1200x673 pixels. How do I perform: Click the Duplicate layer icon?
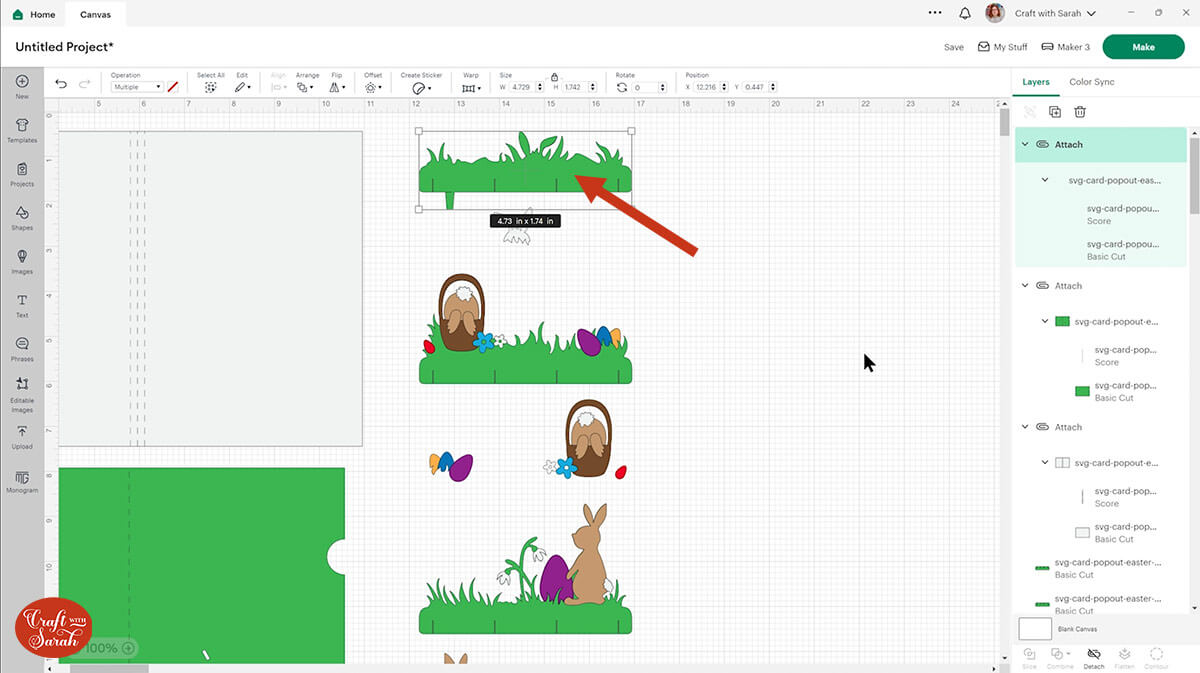pos(1055,113)
